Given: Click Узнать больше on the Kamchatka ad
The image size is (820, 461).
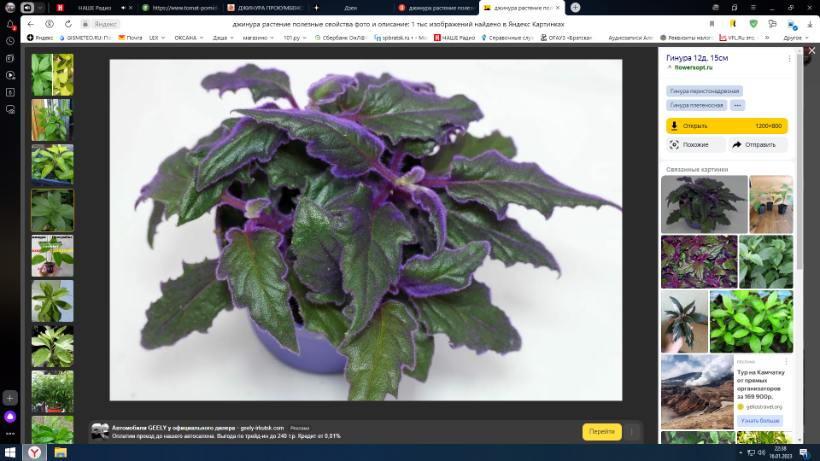Looking at the screenshot, I should [760, 421].
